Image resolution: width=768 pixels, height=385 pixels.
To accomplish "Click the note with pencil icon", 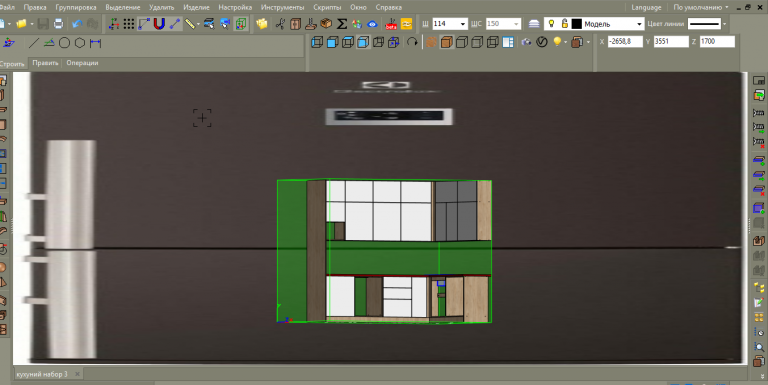I will pyautogui.click(x=759, y=303).
